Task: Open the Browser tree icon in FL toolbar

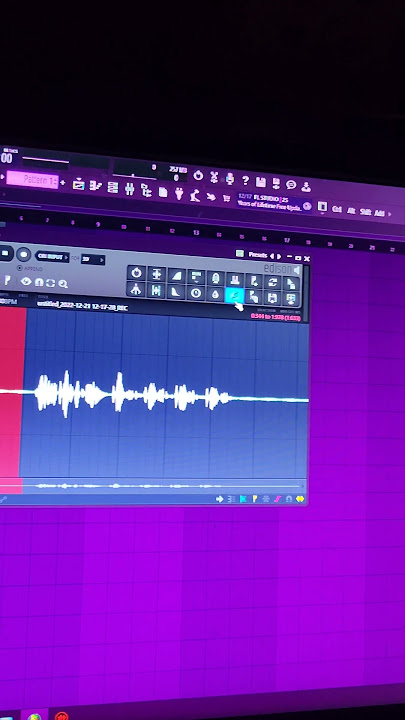Action: [x=146, y=190]
